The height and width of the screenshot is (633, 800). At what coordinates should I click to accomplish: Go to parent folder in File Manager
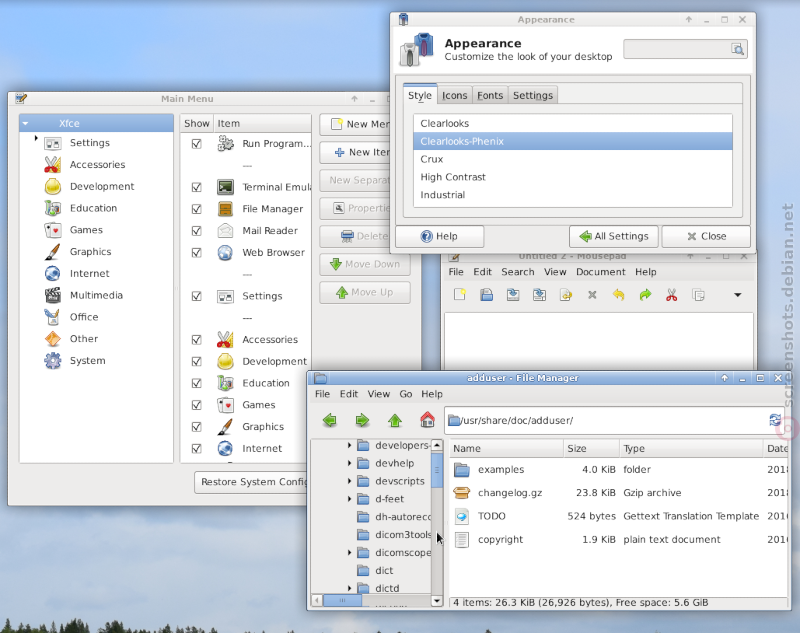[395, 420]
